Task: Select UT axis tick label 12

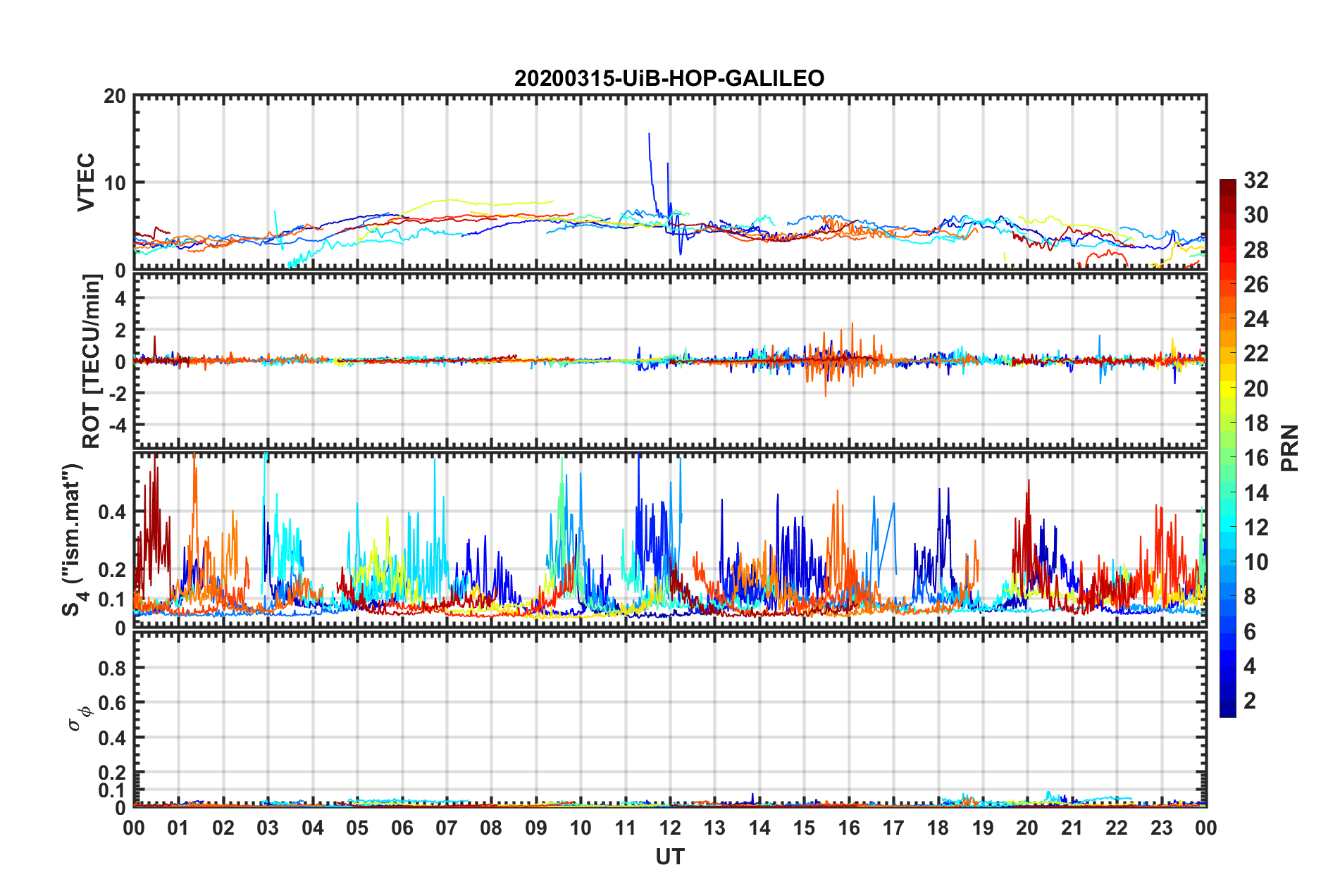Action: tap(670, 828)
